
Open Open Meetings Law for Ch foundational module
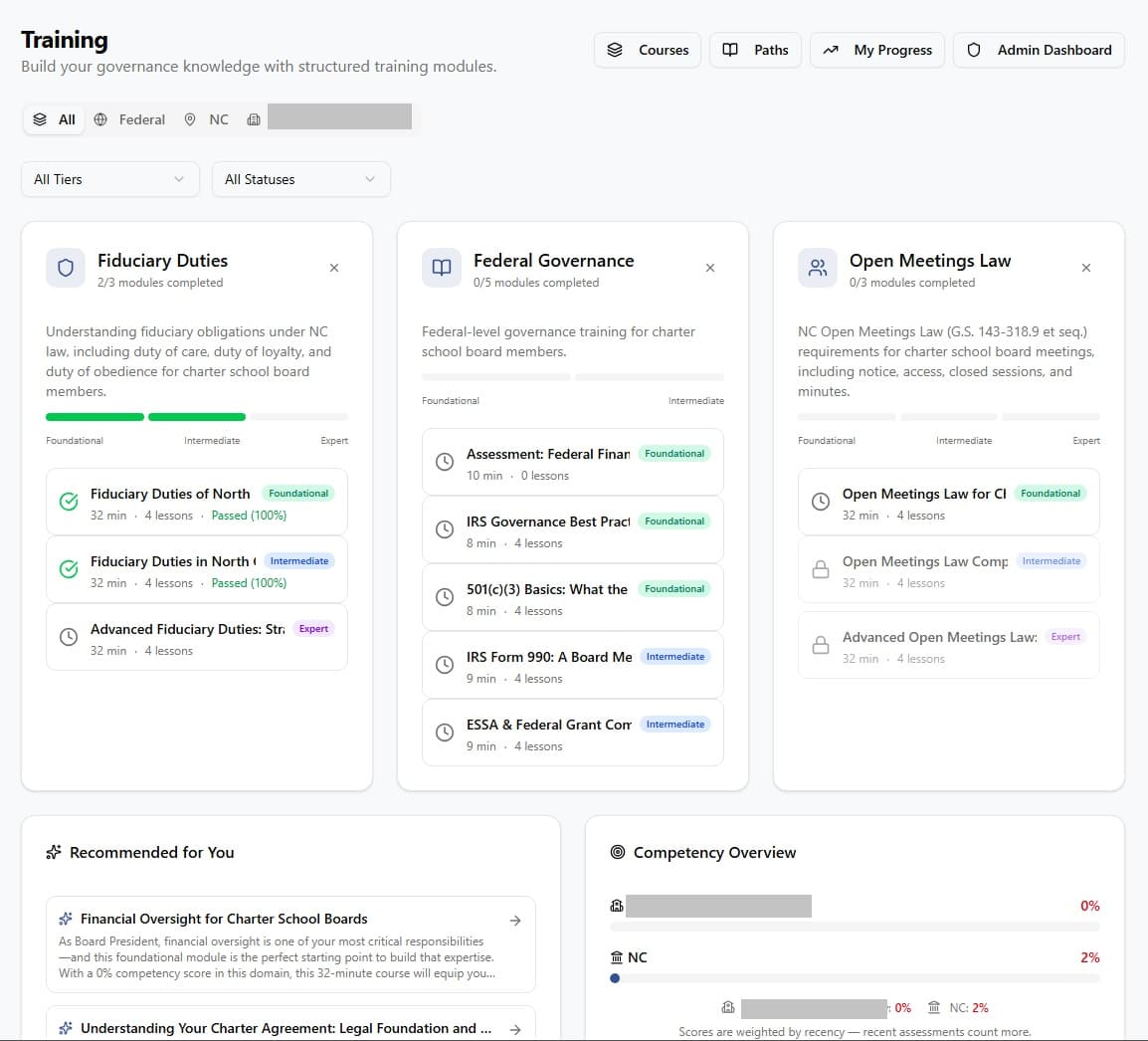pos(949,503)
